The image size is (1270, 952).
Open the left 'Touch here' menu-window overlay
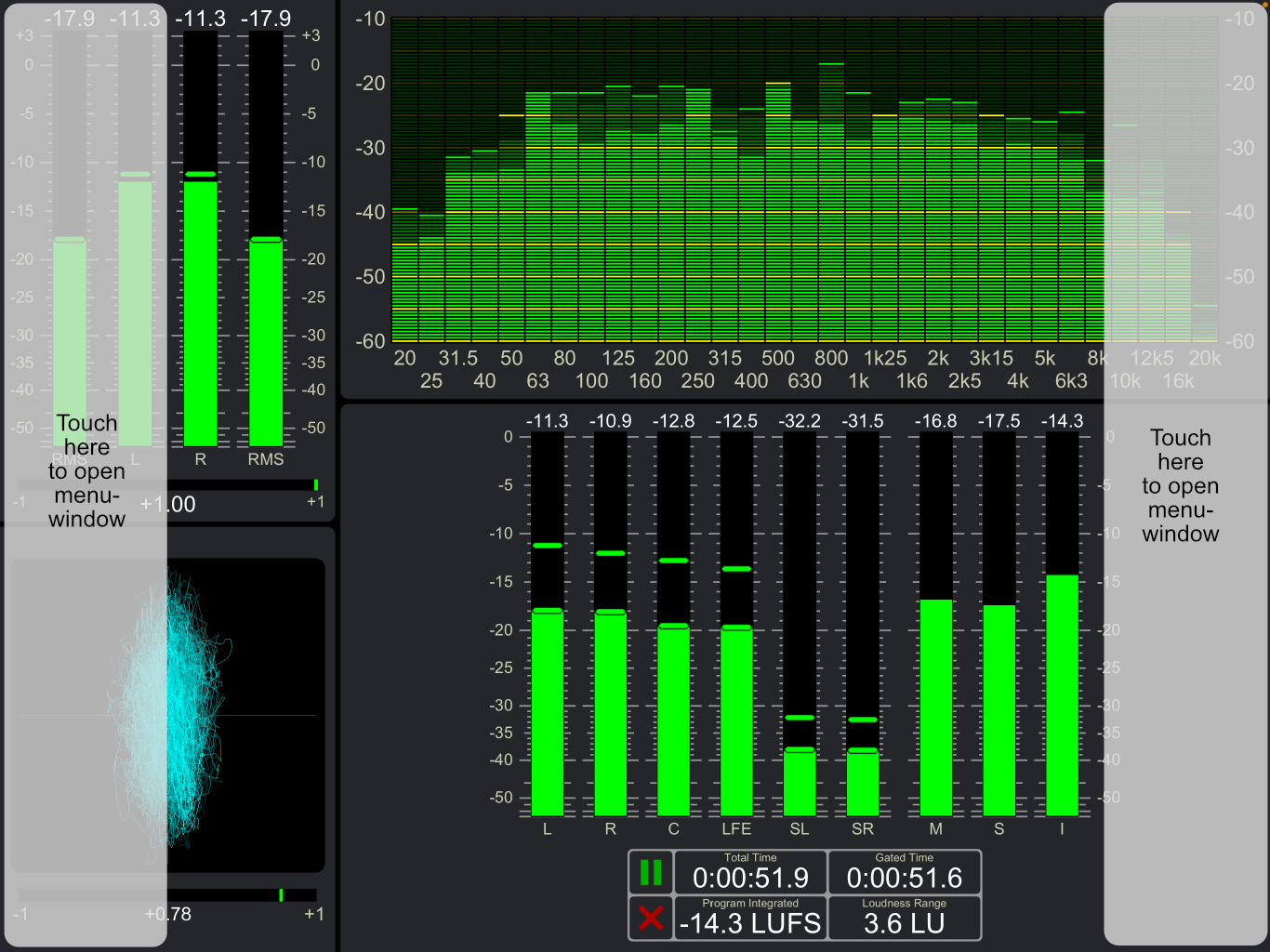[86, 474]
